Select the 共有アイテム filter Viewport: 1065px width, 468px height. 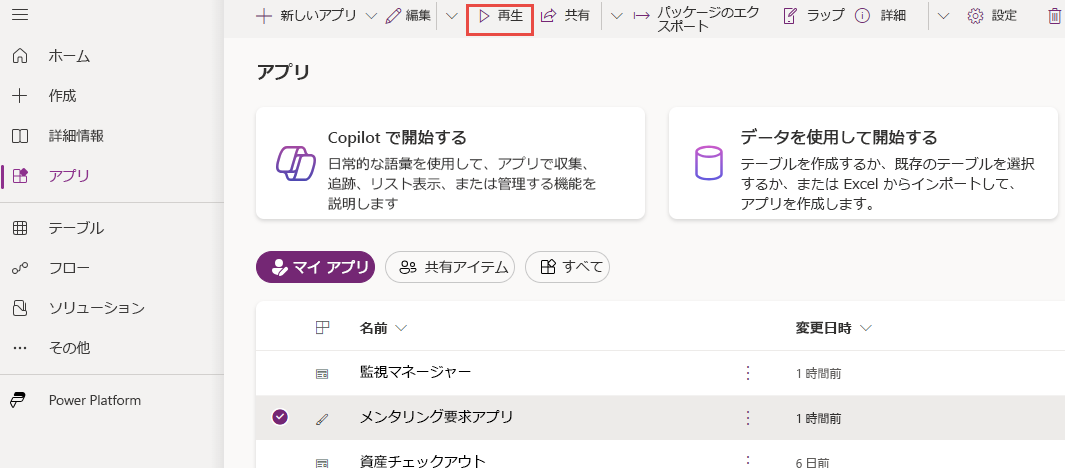pos(450,267)
